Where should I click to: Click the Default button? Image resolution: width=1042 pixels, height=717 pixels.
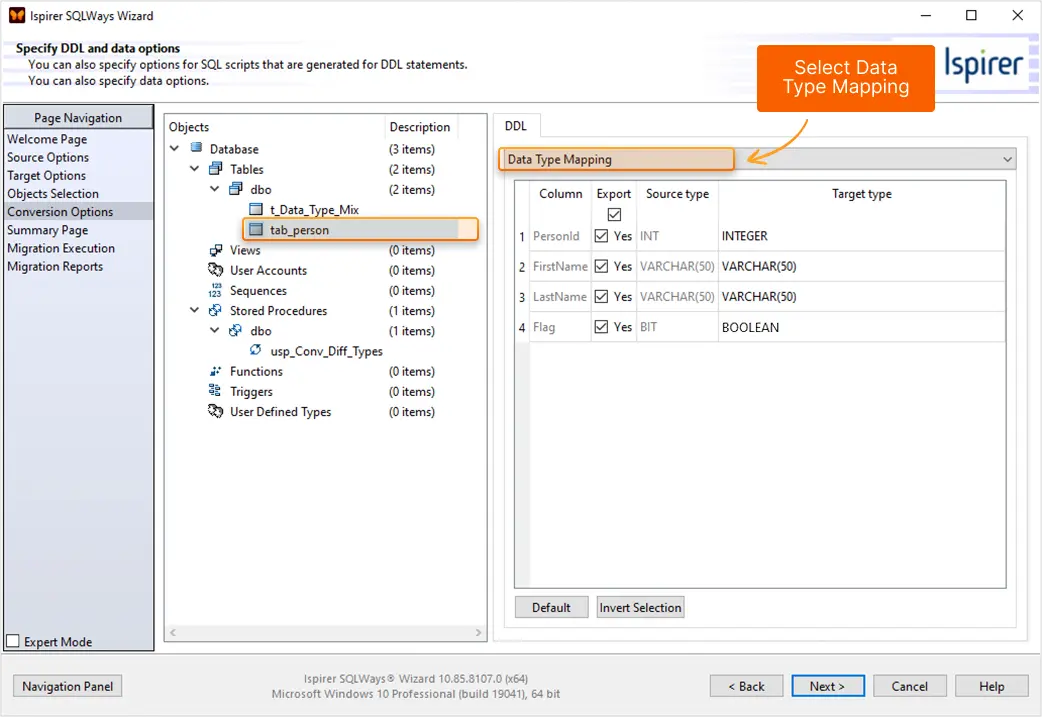pyautogui.click(x=552, y=607)
